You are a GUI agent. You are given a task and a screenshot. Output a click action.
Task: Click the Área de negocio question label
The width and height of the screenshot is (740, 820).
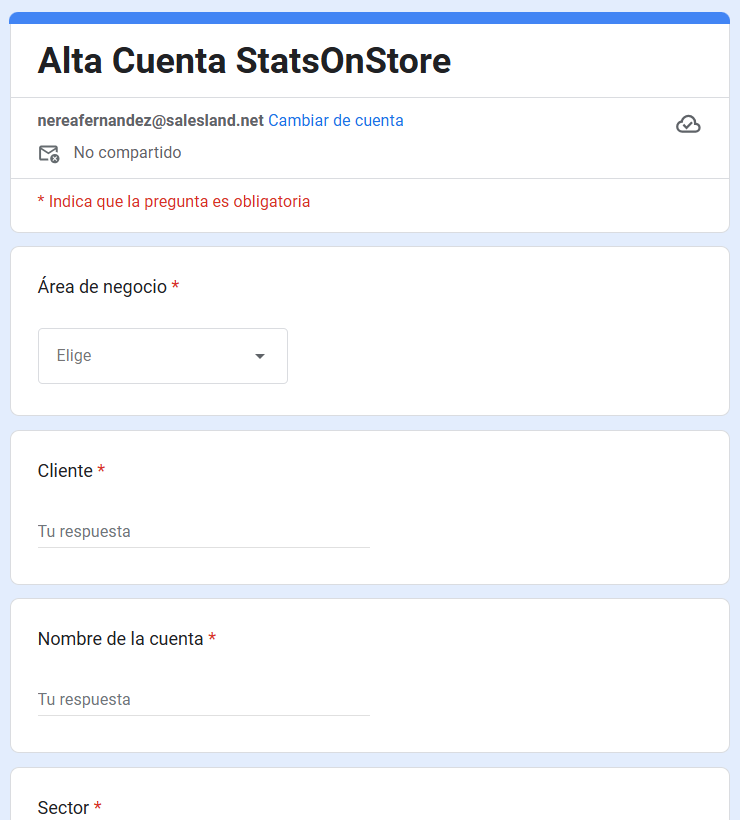pyautogui.click(x=102, y=287)
